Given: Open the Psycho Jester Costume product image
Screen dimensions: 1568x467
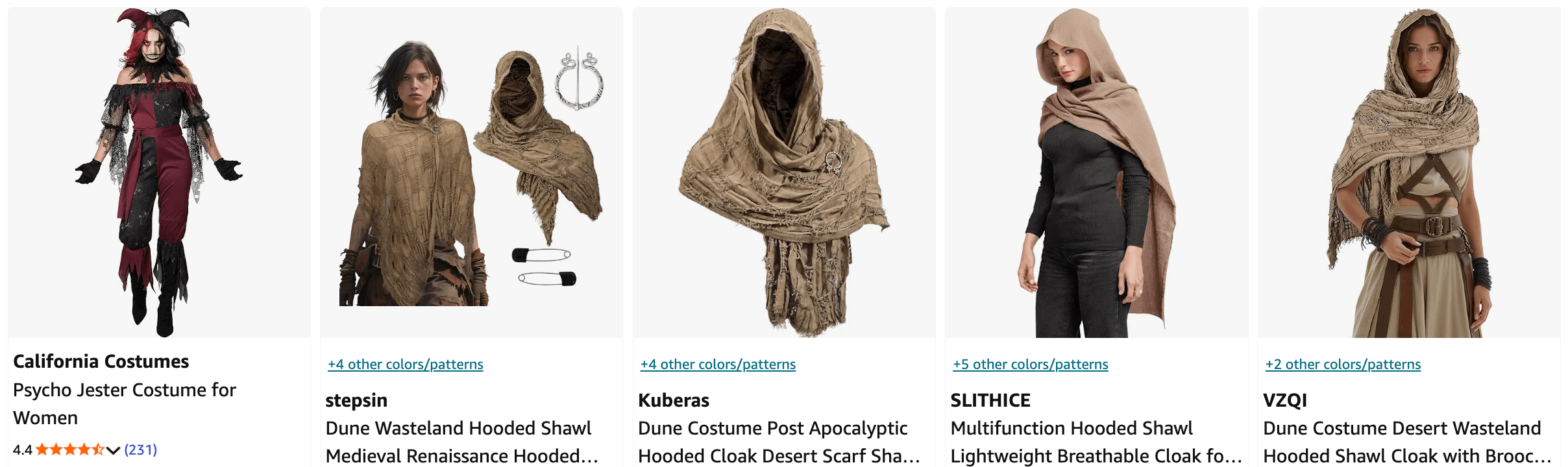Looking at the screenshot, I should tap(159, 173).
